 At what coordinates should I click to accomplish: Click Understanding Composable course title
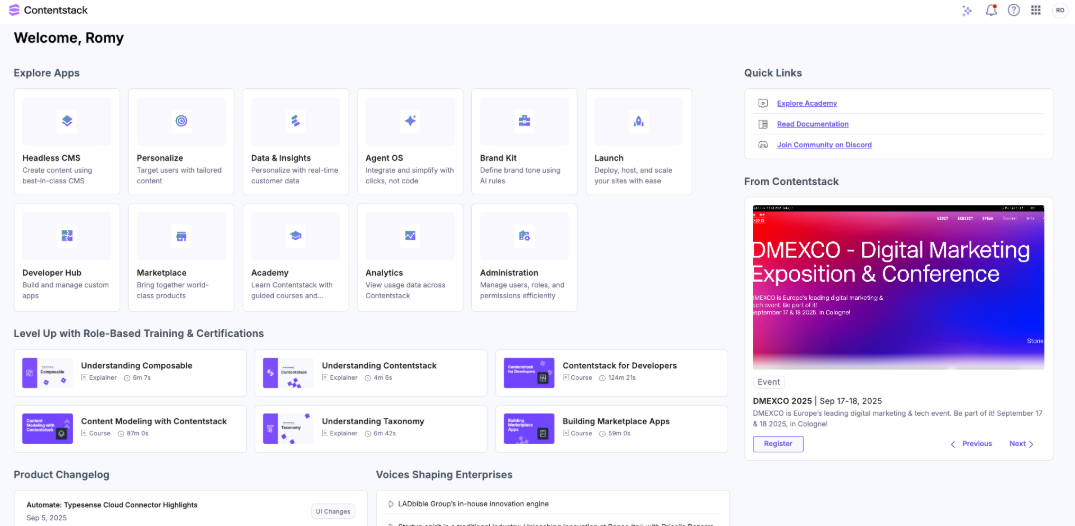click(x=136, y=366)
